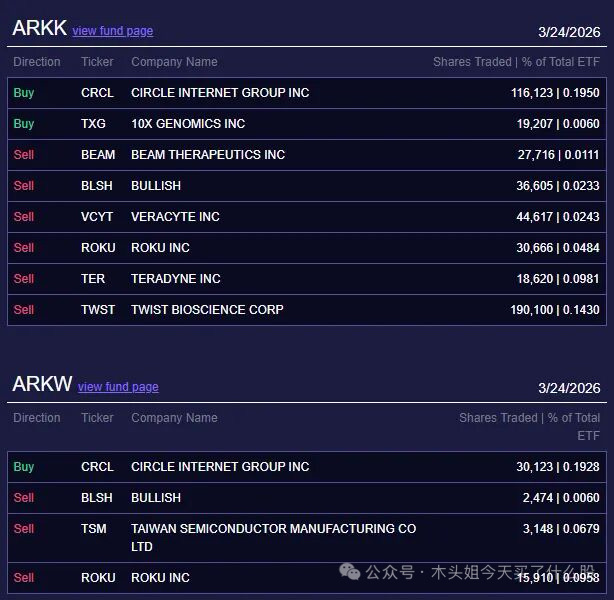The width and height of the screenshot is (614, 600).
Task: Click value 27,716 | 0.0111
Action: [558, 155]
